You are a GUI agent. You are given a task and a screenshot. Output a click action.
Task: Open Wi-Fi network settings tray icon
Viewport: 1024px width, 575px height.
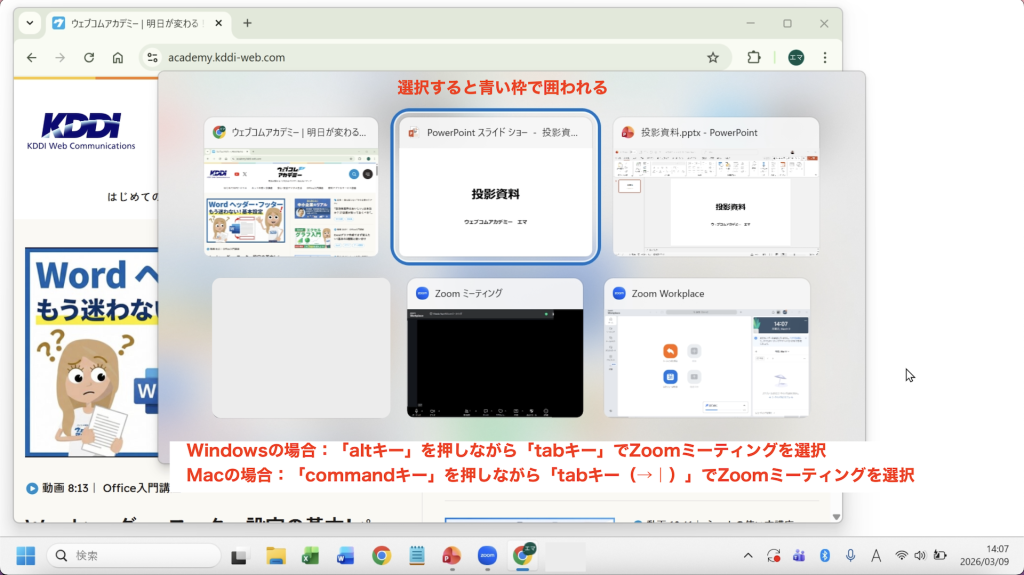point(901,556)
